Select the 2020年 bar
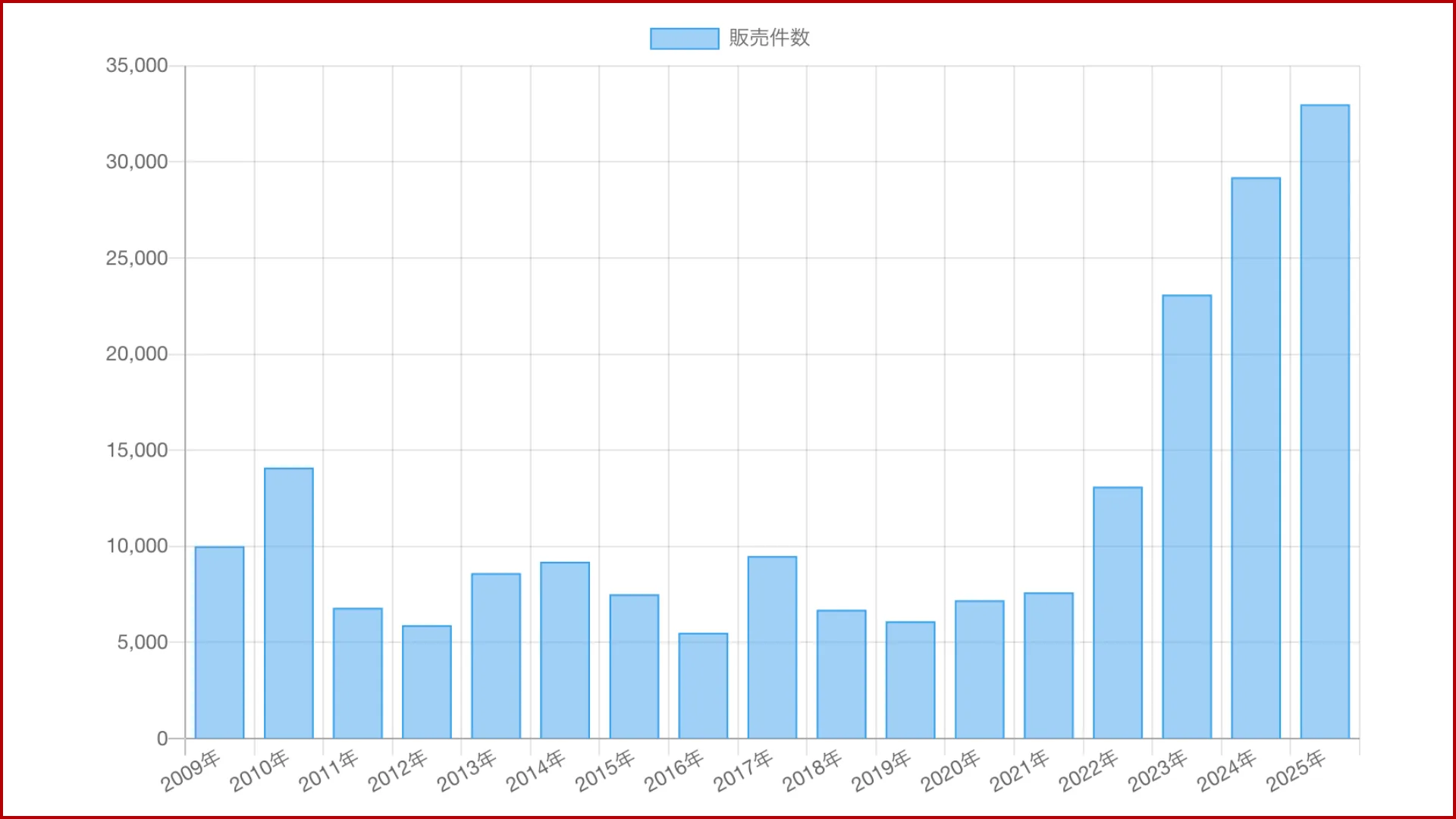 coord(979,670)
